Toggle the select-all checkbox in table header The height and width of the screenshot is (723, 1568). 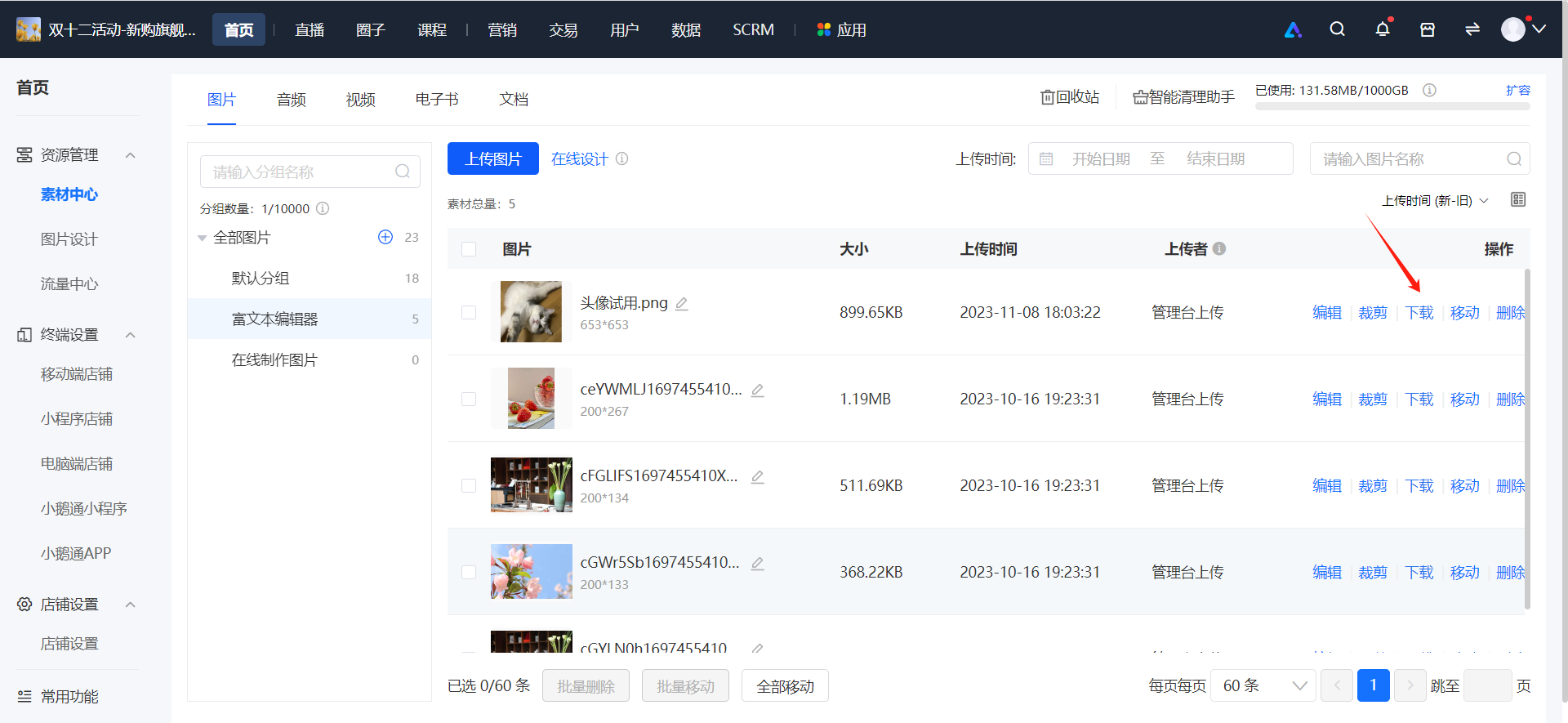469,249
